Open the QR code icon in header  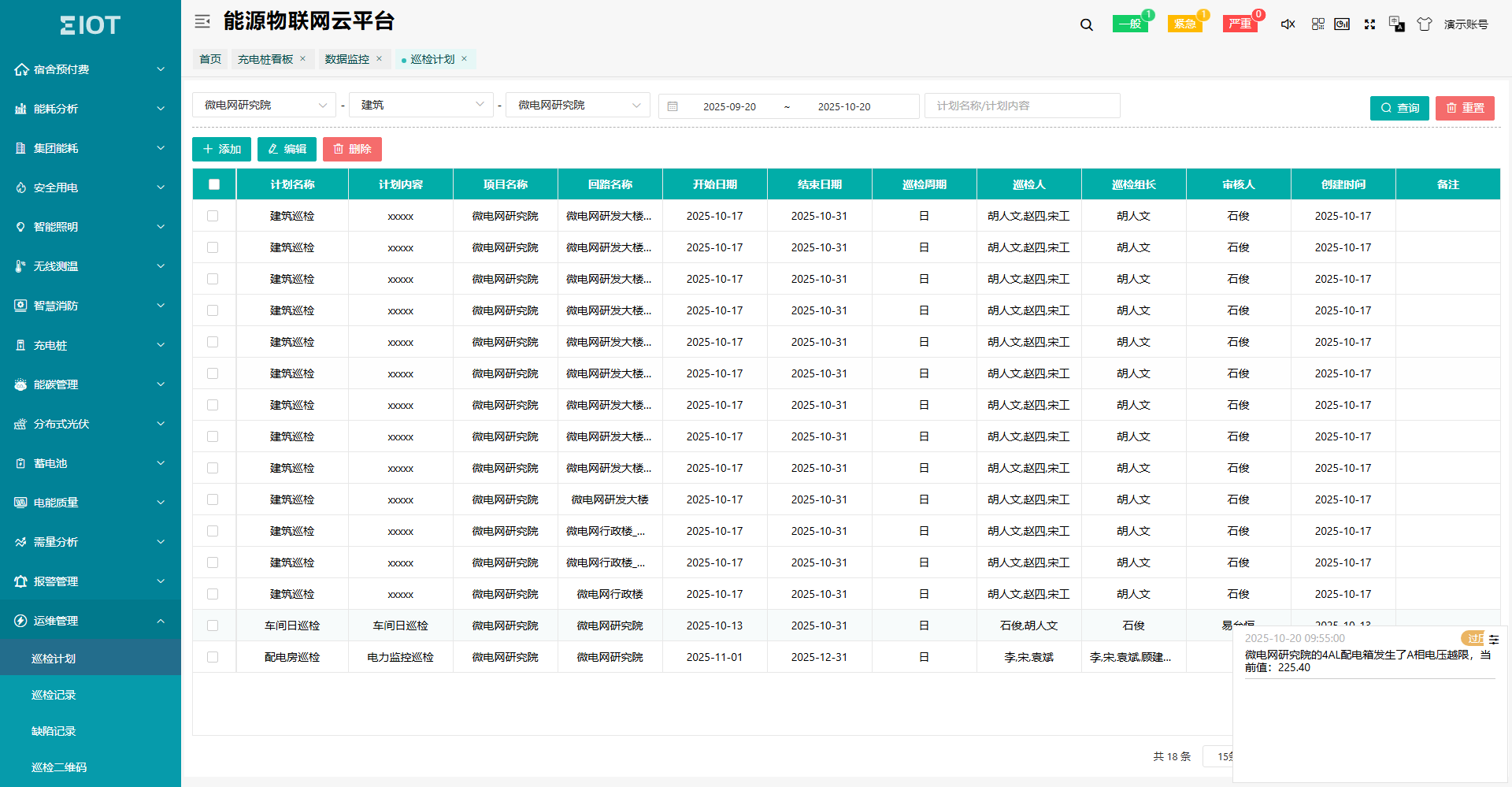1317,24
